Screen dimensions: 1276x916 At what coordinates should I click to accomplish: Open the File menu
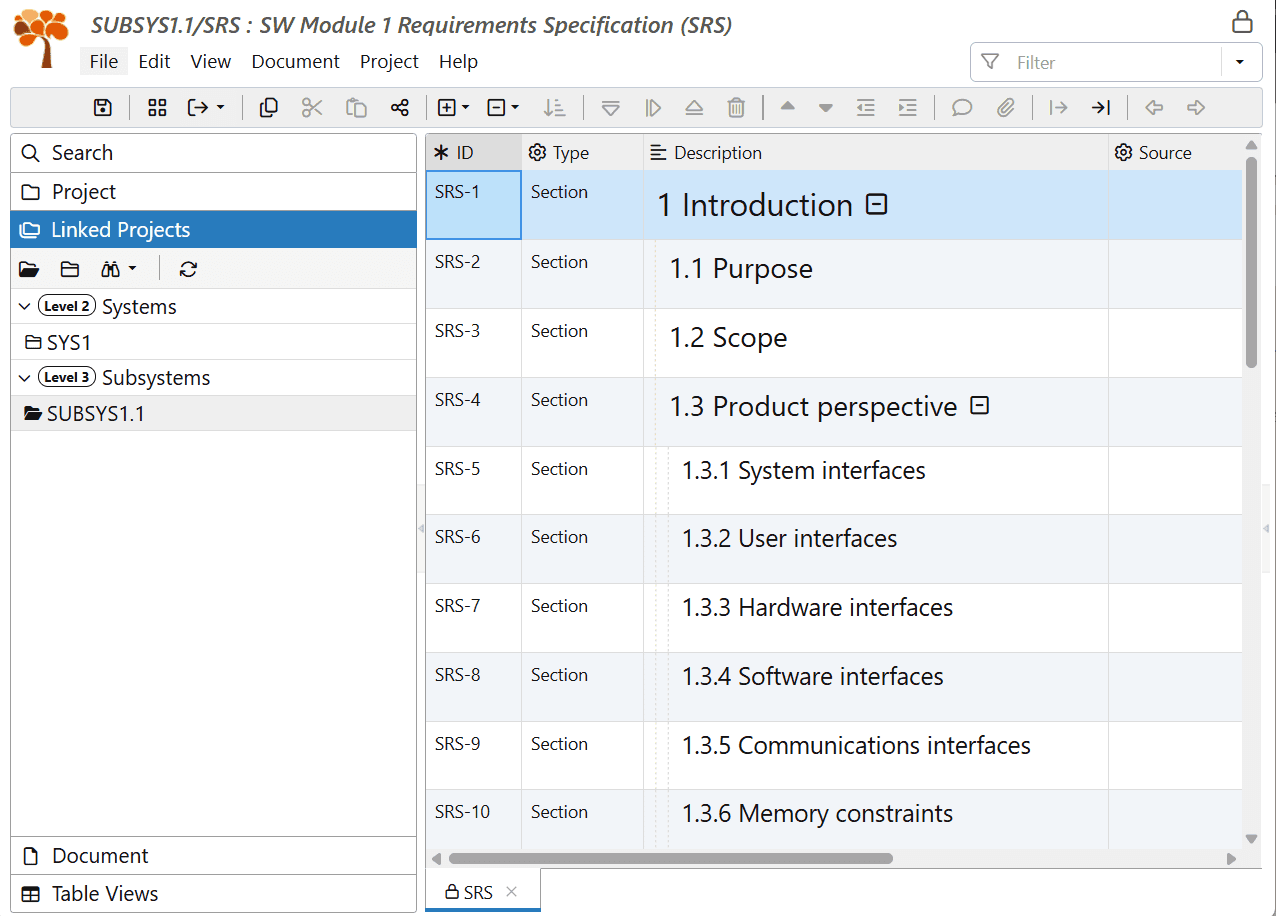click(104, 61)
